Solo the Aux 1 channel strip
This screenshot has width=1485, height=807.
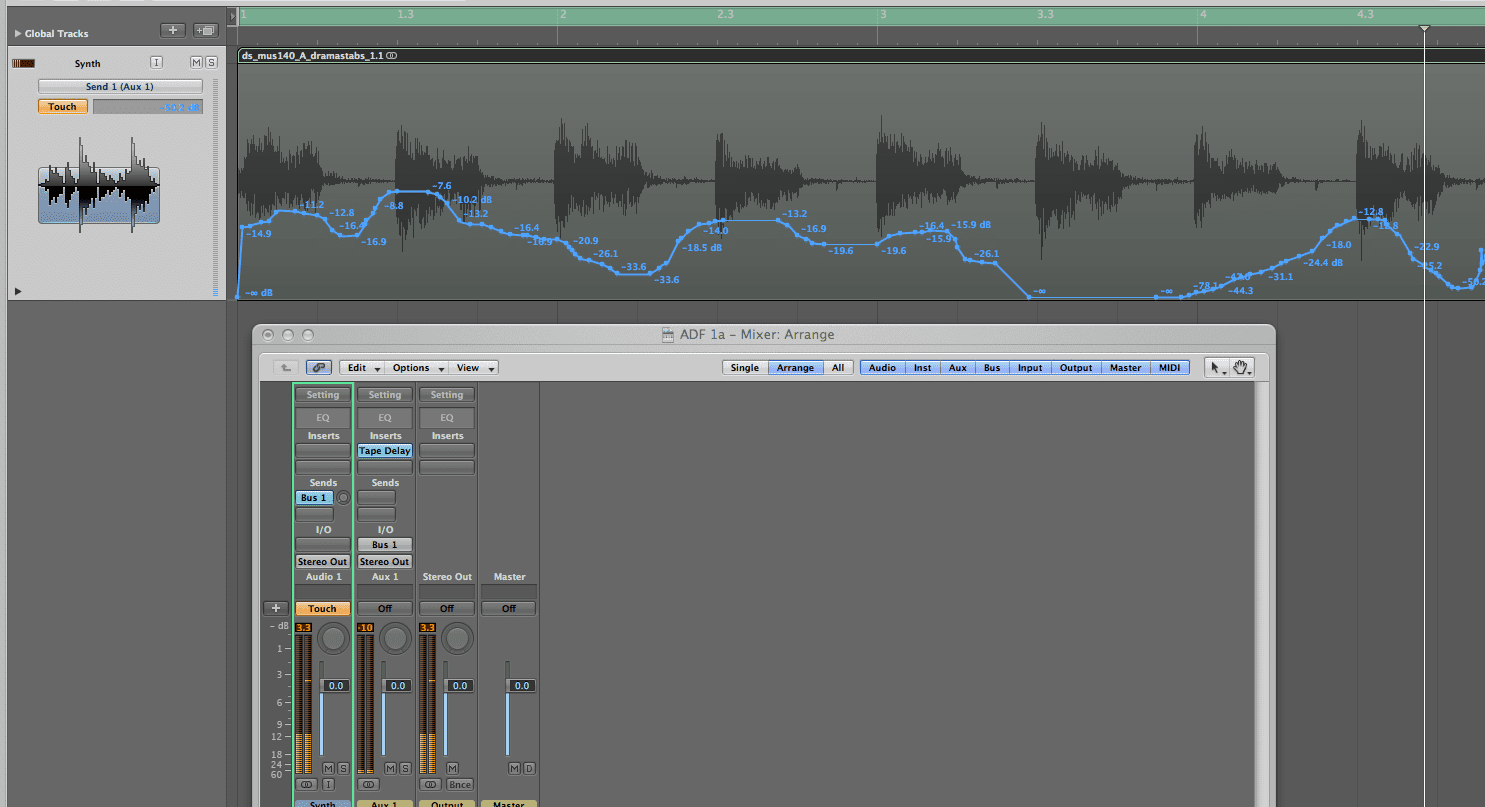[x=405, y=768]
